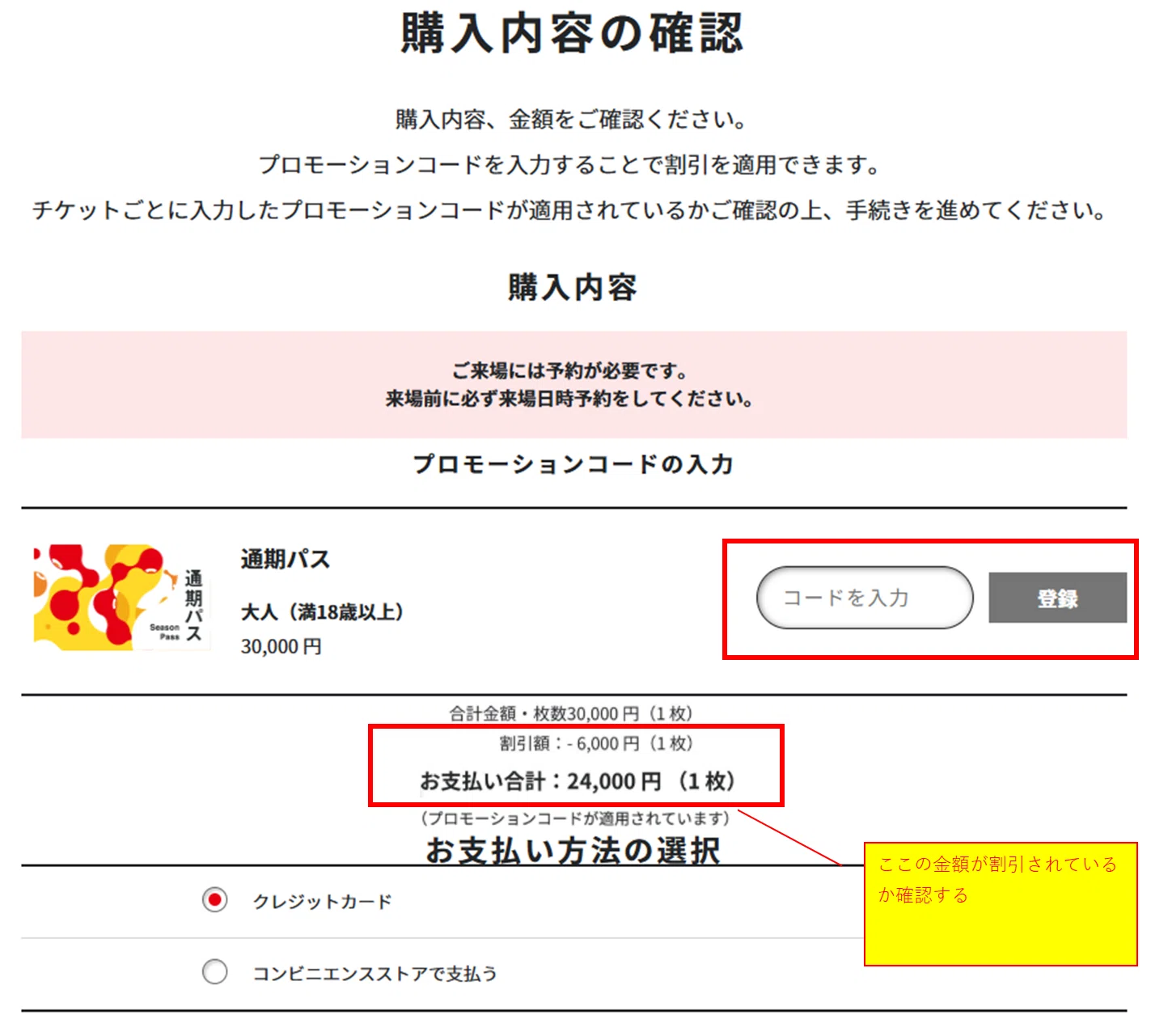The height and width of the screenshot is (1036, 1151).
Task: Click the 通期パス ticket title text
Action: click(x=286, y=560)
